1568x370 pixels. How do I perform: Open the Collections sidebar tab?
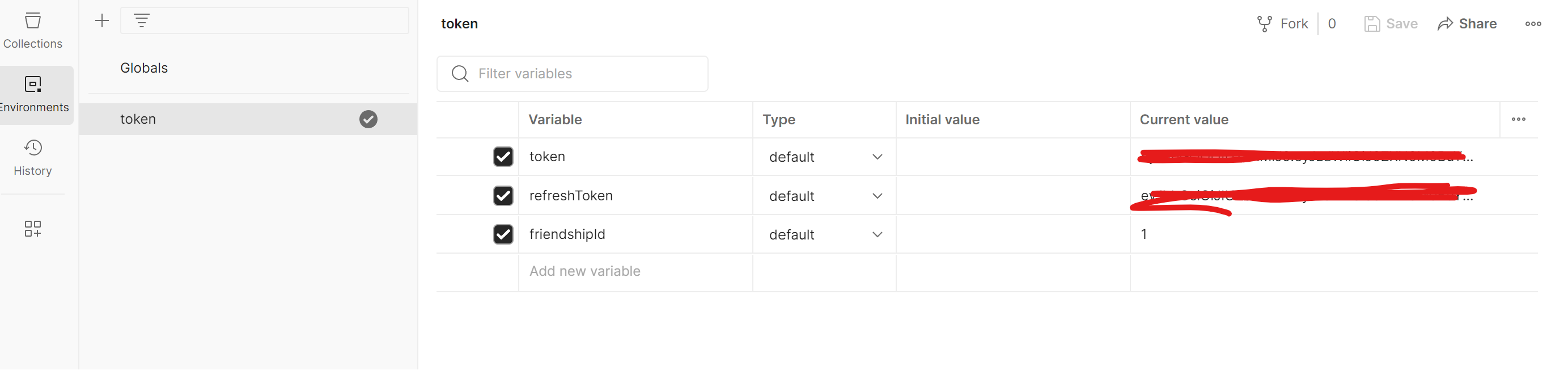coord(33,31)
